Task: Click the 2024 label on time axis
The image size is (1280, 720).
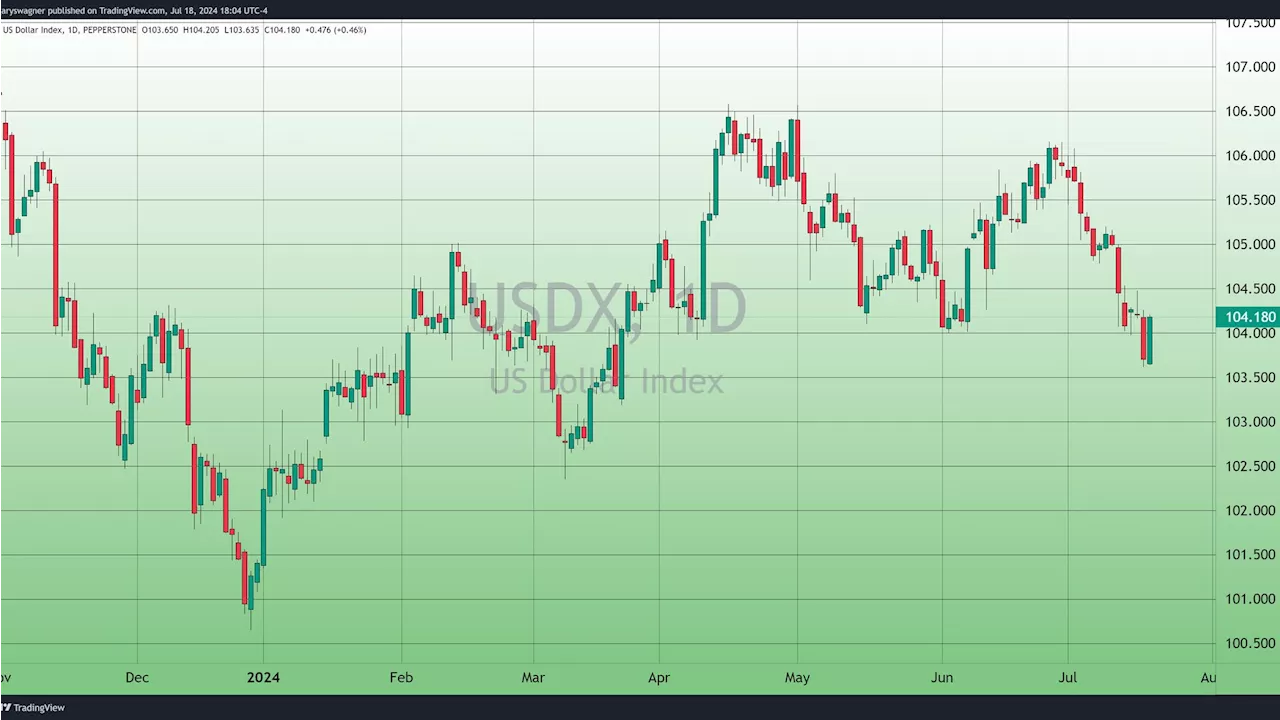Action: click(263, 677)
